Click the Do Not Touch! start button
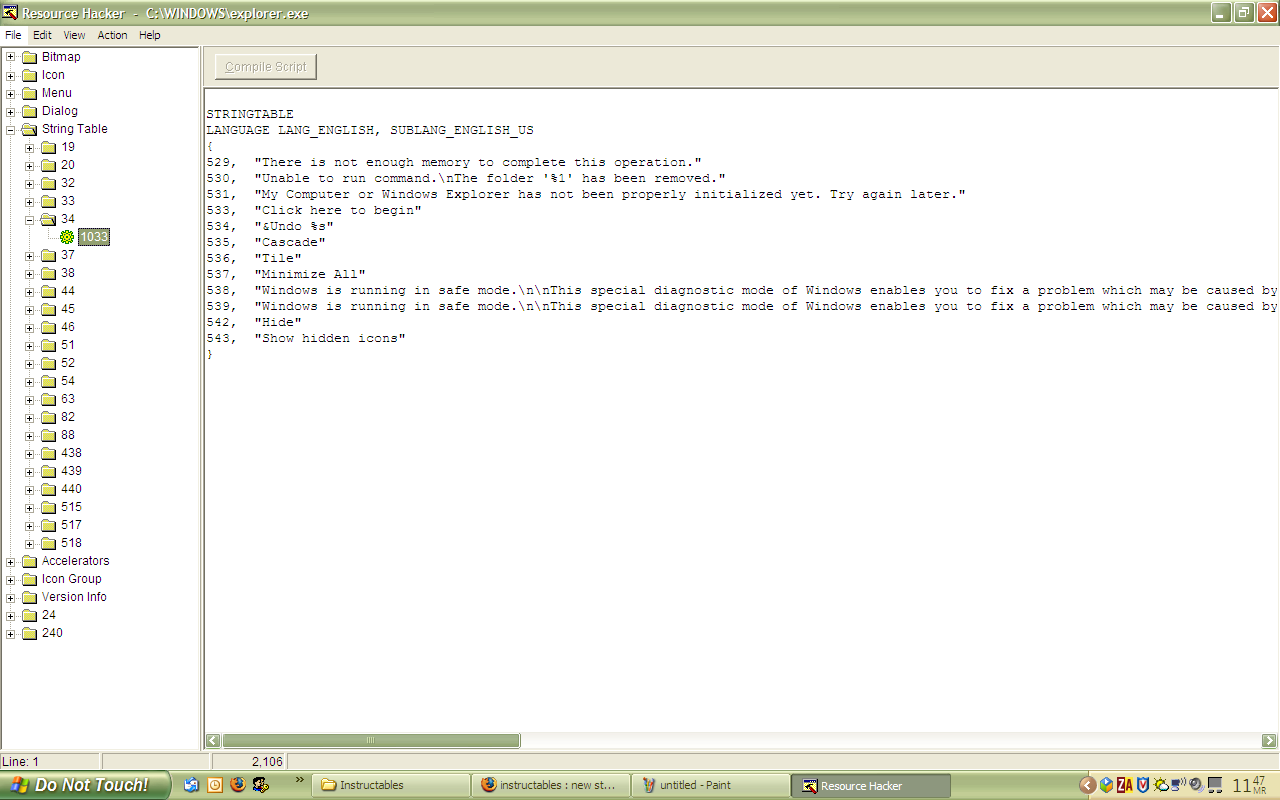Viewport: 1280px width, 800px height. point(85,785)
